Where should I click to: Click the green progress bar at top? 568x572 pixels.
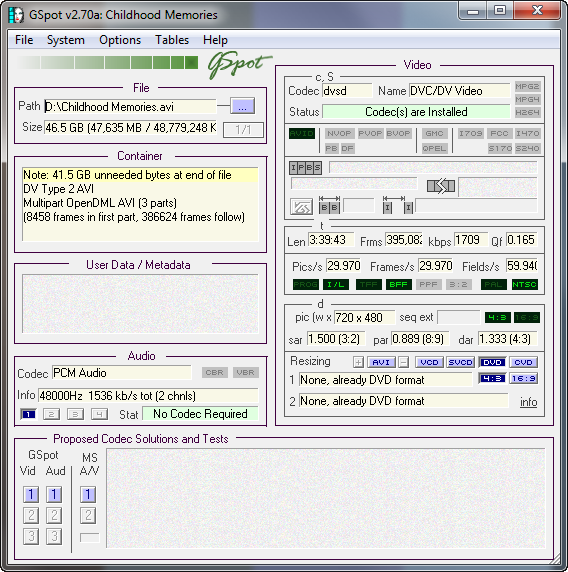(x=107, y=62)
